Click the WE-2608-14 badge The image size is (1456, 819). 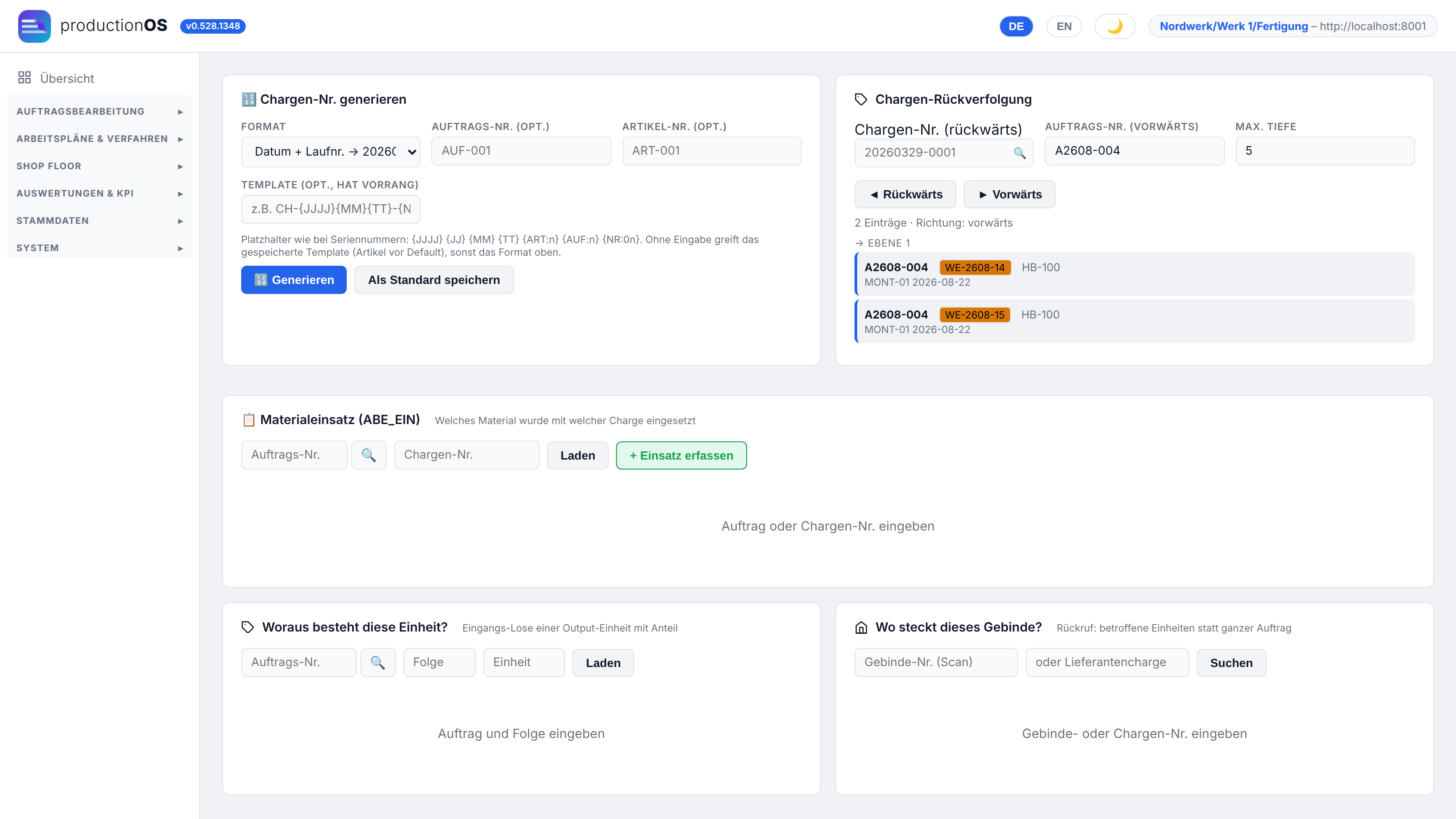(975, 268)
